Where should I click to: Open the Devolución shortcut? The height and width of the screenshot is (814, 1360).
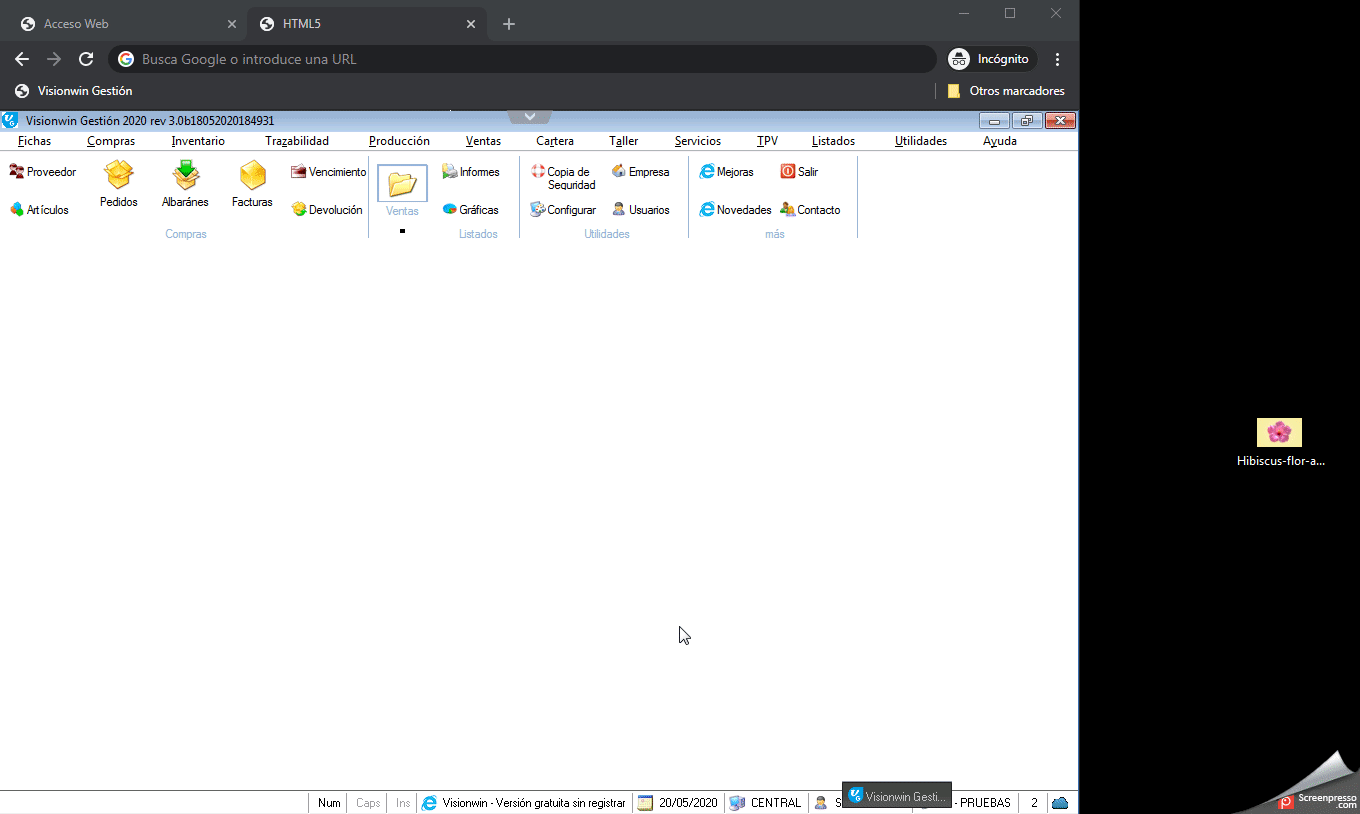click(x=327, y=210)
